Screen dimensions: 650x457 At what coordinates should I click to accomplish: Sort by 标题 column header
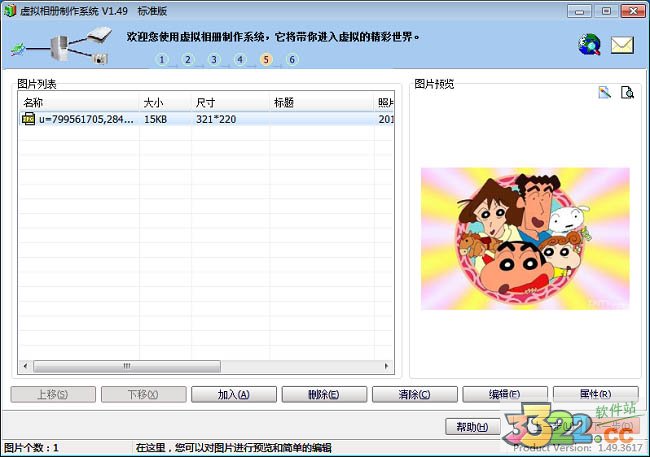[x=322, y=102]
